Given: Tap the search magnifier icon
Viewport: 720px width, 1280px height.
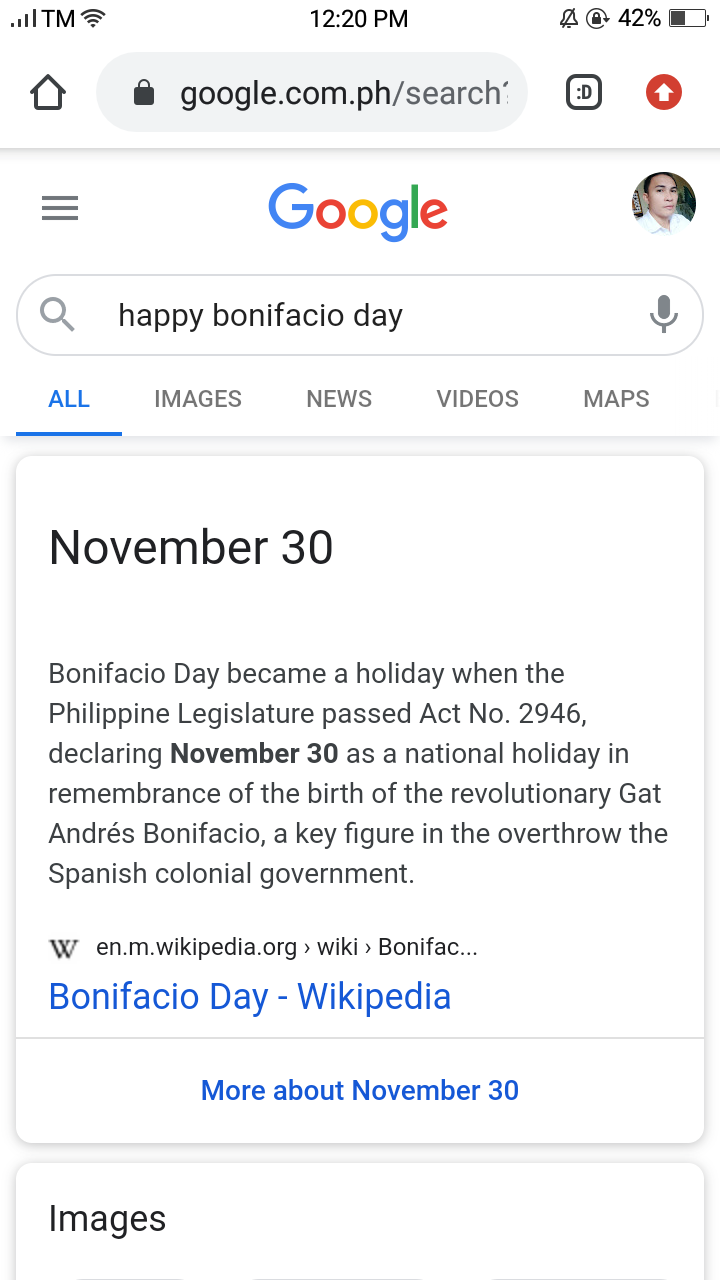Looking at the screenshot, I should [58, 315].
